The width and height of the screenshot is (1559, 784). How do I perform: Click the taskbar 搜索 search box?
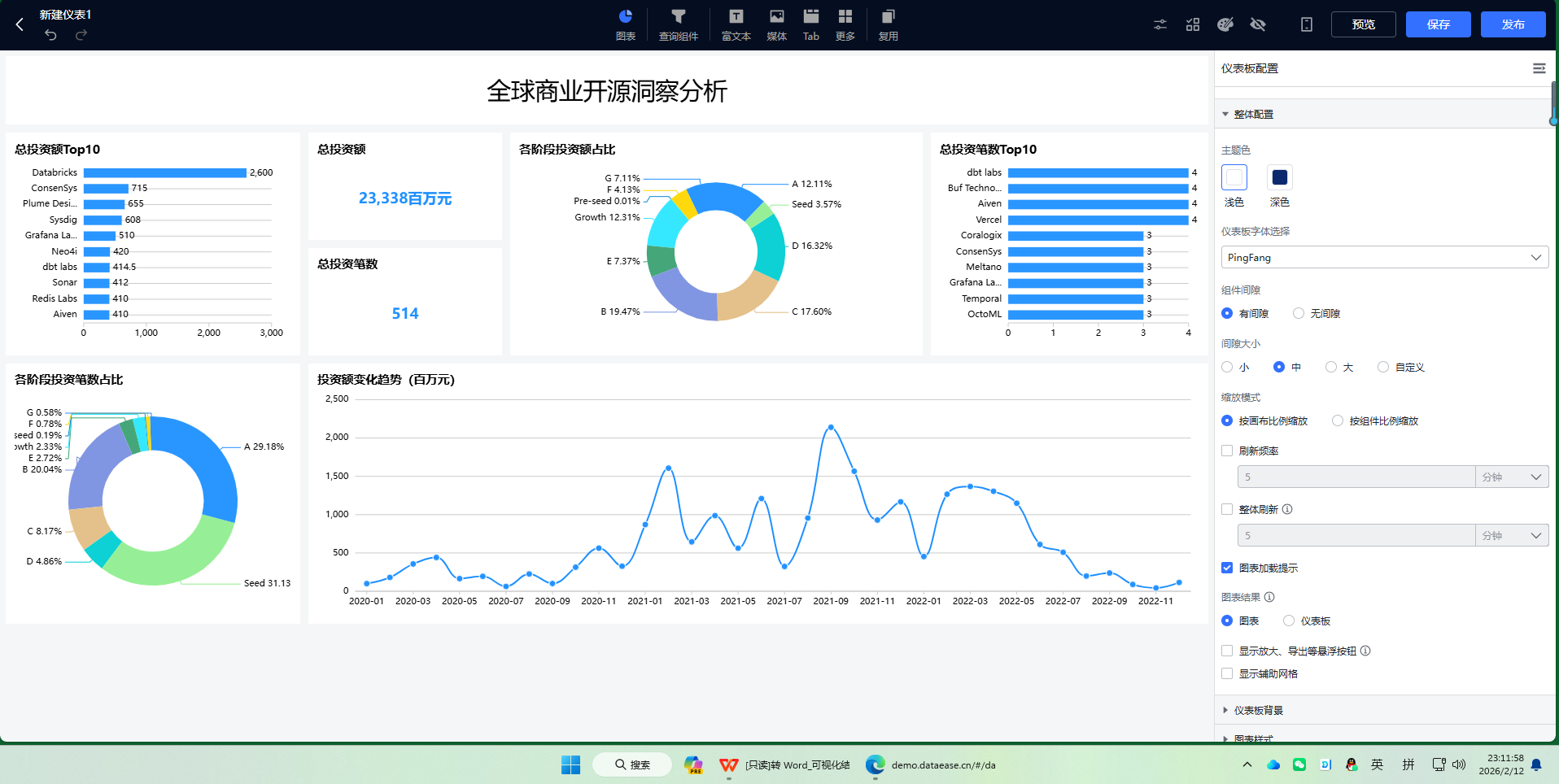632,764
